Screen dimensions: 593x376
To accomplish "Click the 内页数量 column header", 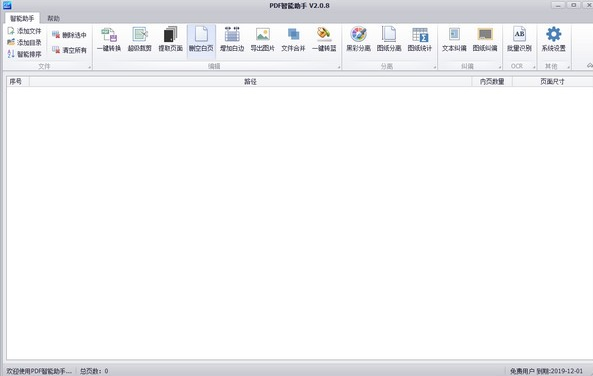I will [492, 81].
